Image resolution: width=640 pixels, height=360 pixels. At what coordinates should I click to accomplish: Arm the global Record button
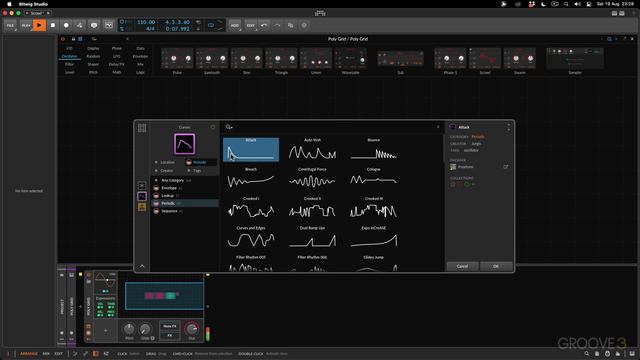coord(66,25)
